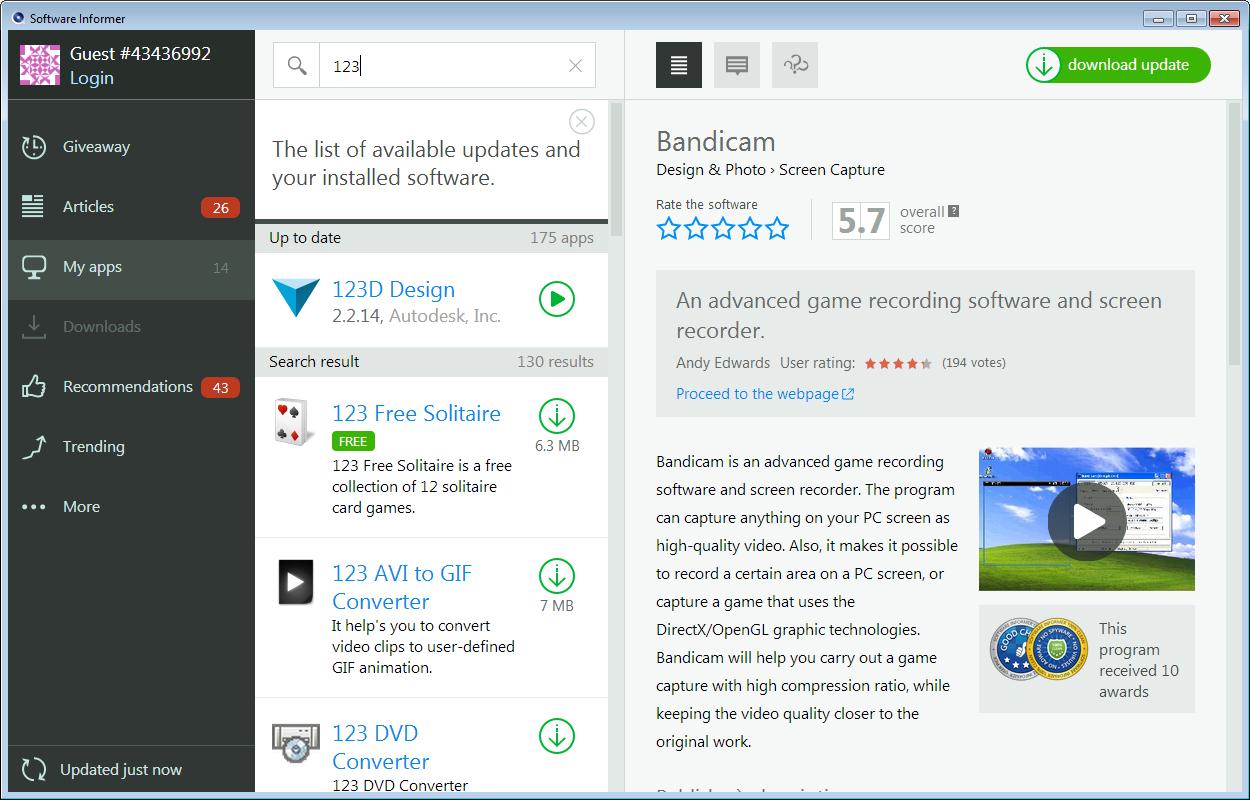
Task: Download 123 Free Solitaire via arrow icon
Action: tap(557, 415)
